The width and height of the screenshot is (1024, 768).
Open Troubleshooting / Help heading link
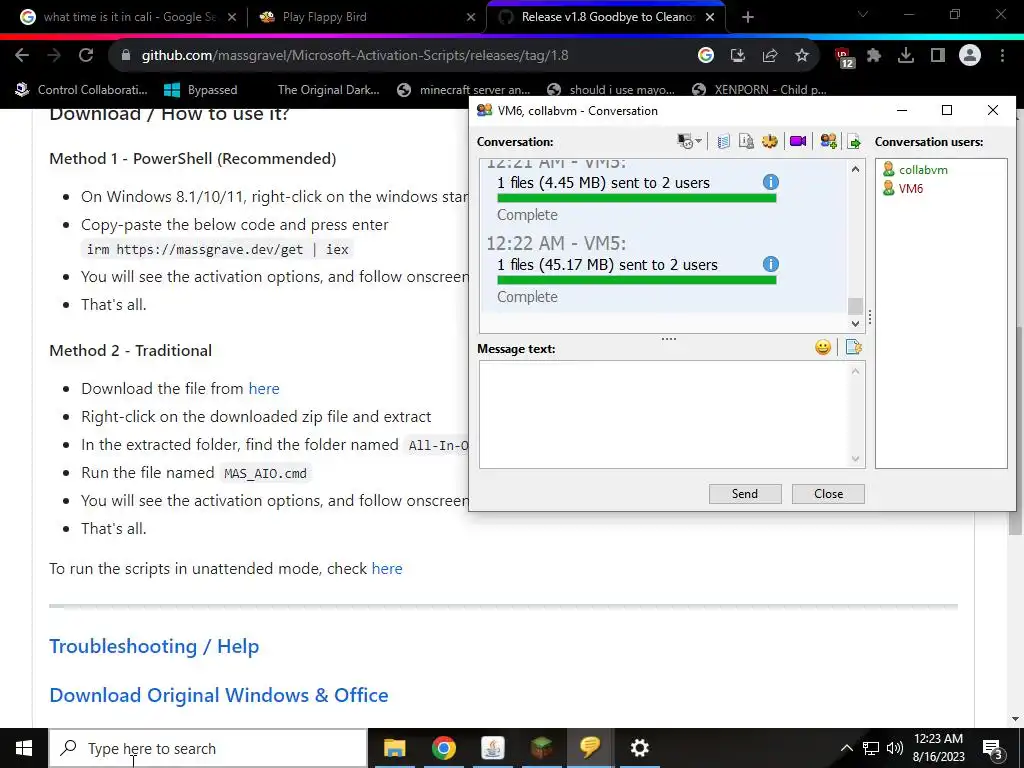pos(154,646)
